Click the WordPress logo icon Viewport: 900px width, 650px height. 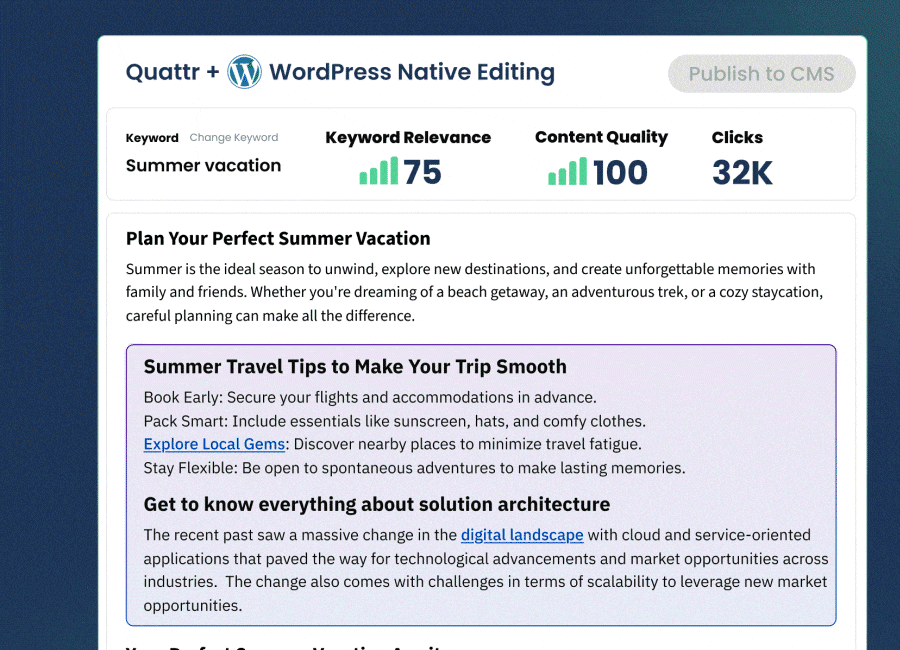245,72
